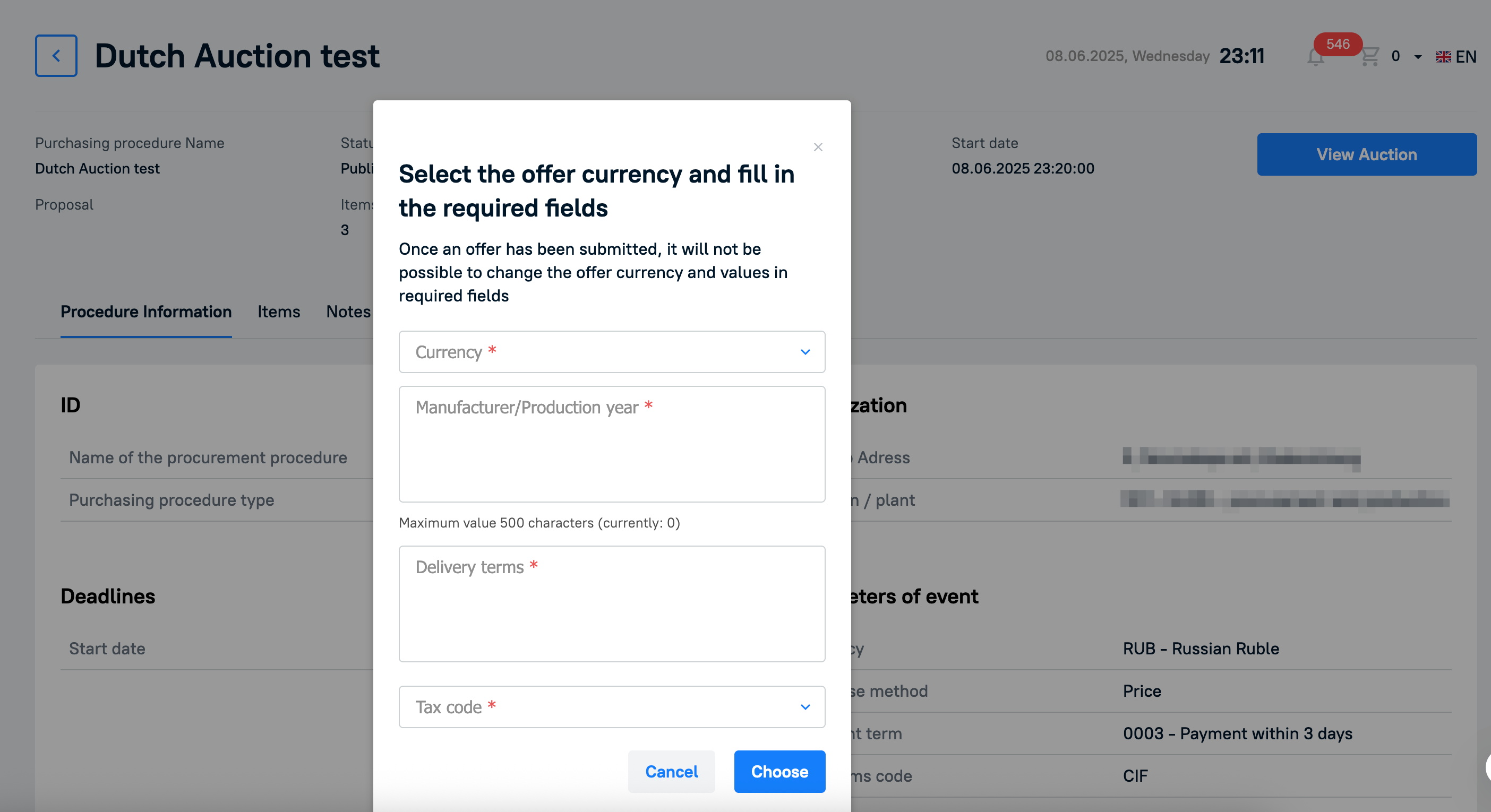Open the Notes tab
The width and height of the screenshot is (1491, 812).
click(348, 312)
